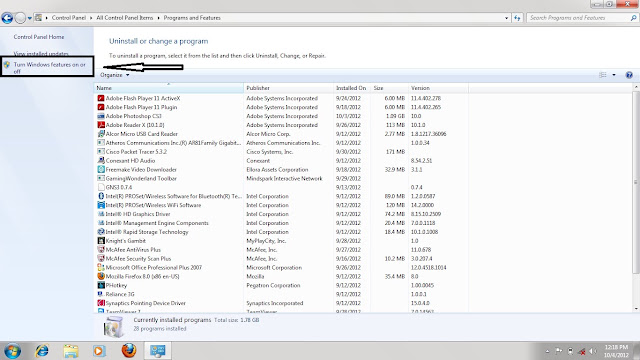The height and width of the screenshot is (360, 640).
Task: Select Adobe Reader X icon
Action: (101, 125)
